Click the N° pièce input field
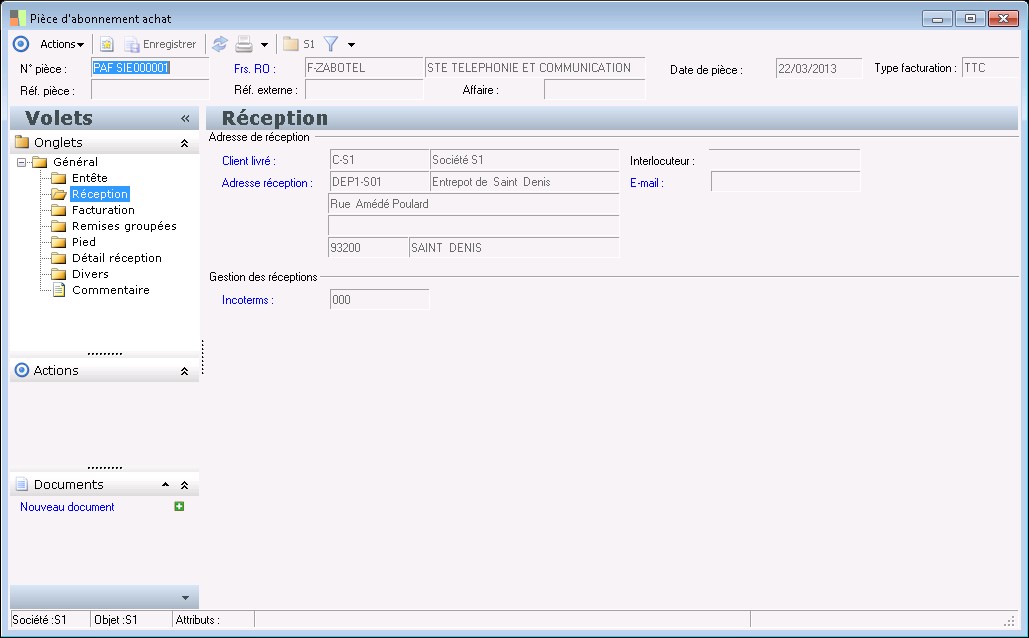This screenshot has height=638, width=1029. 150,68
